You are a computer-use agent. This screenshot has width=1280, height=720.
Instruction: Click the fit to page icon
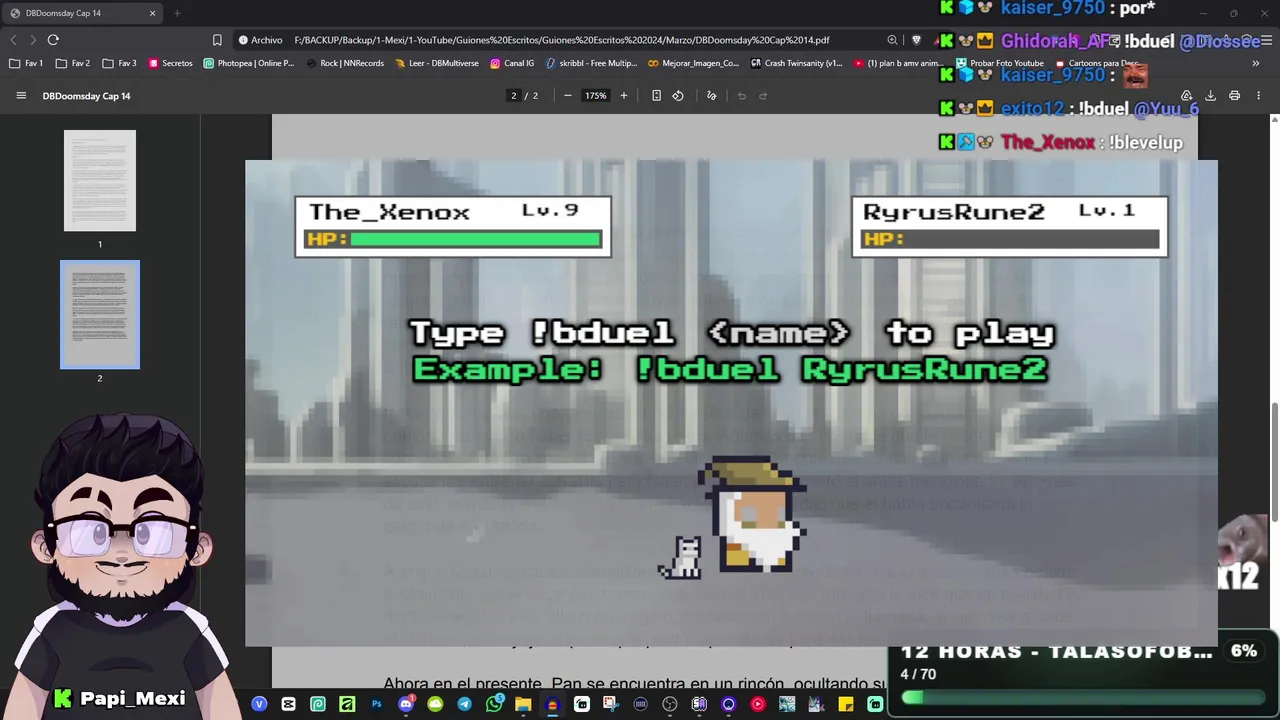(x=656, y=96)
